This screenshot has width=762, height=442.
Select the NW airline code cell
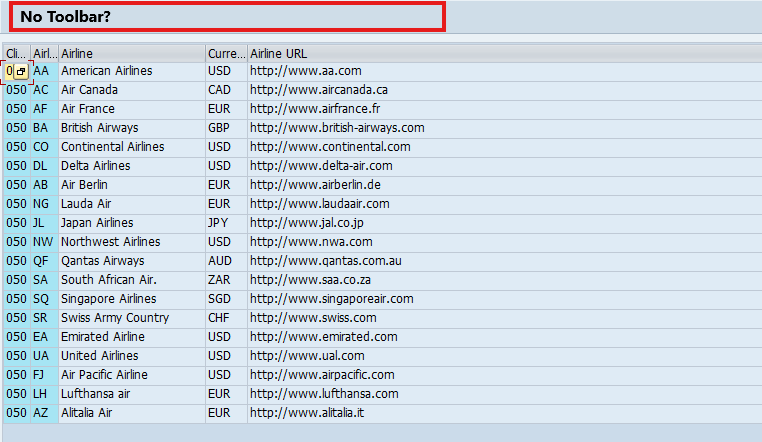coord(45,241)
